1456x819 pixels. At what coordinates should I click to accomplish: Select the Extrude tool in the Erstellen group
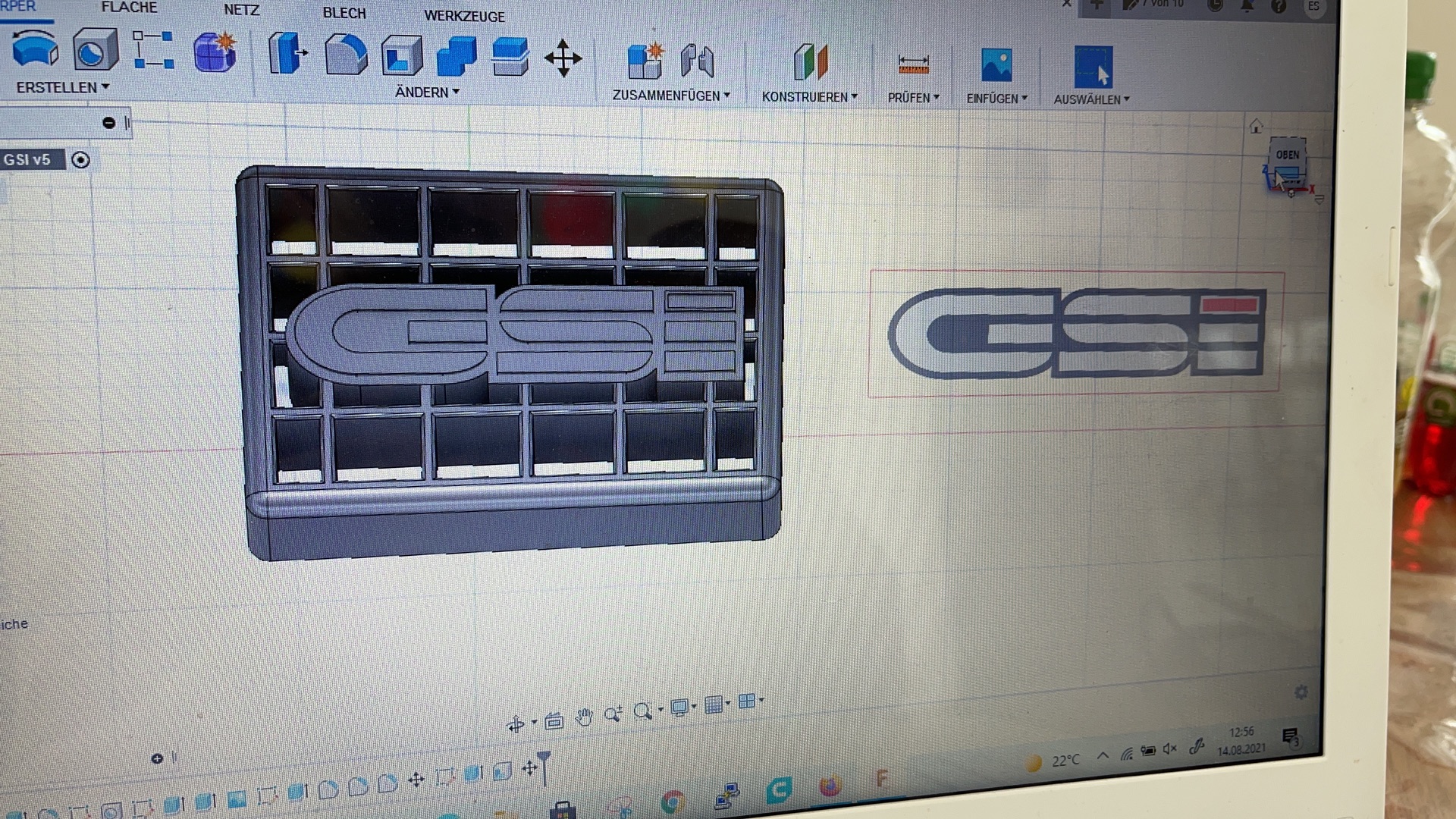coord(35,50)
